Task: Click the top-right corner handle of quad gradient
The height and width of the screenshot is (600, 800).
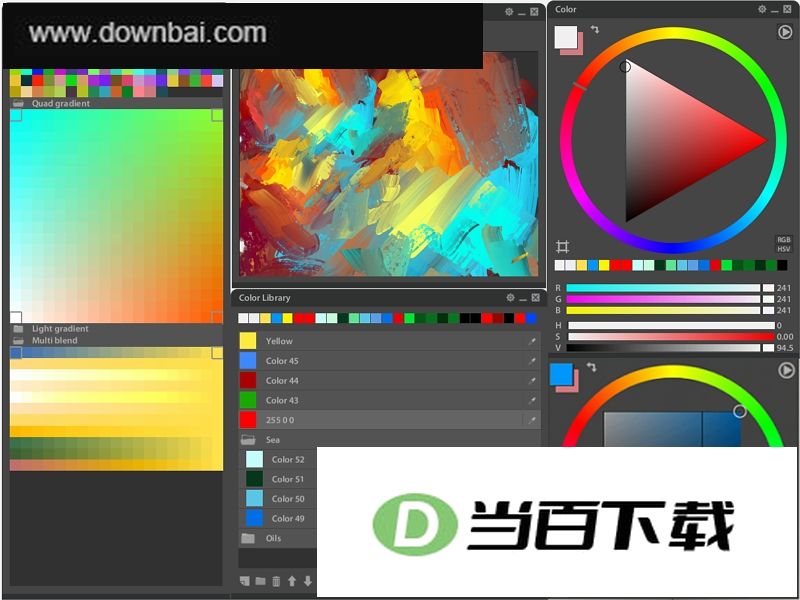Action: coord(217,115)
